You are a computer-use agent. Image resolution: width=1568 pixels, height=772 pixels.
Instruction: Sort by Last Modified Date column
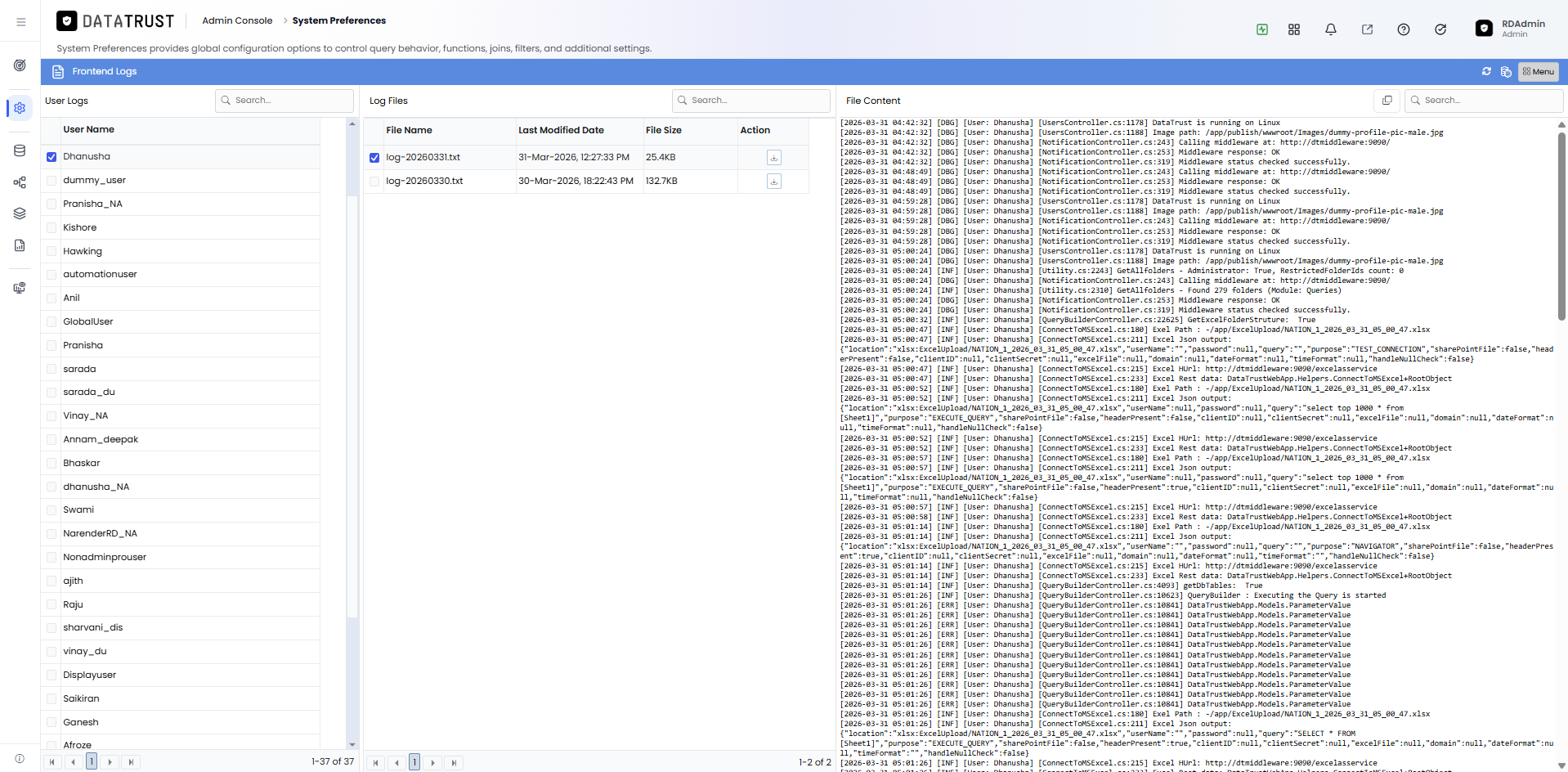(x=561, y=130)
